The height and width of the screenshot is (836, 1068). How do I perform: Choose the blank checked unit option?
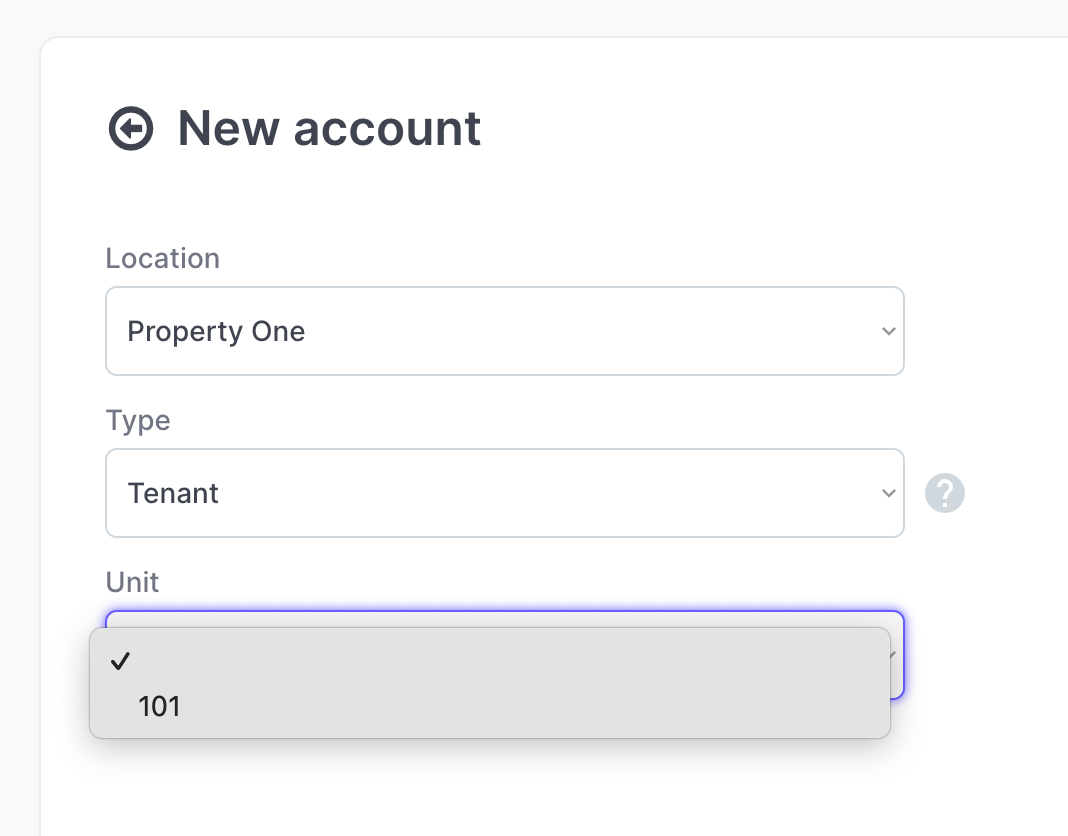point(490,661)
